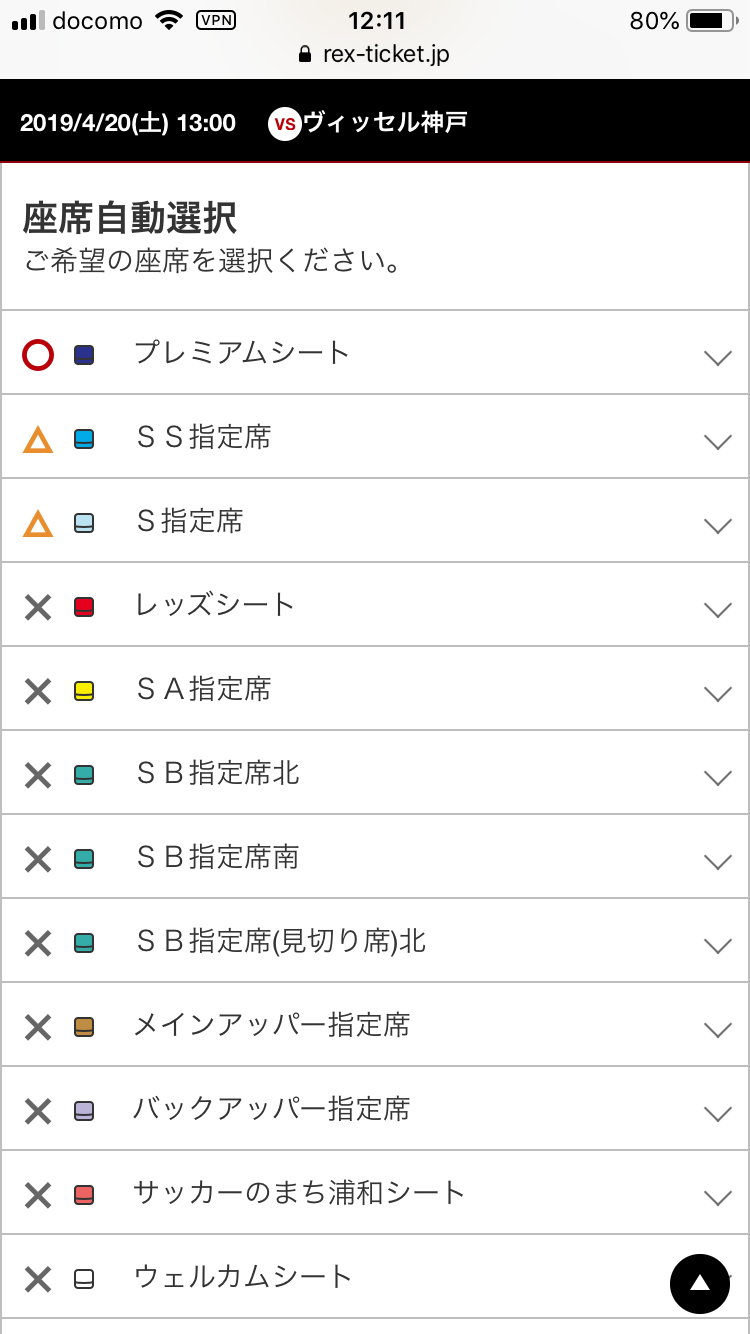The height and width of the screenshot is (1334, 750).
Task: Click the orange triangle icon beside ＳＳ指定席
Action: click(38, 439)
